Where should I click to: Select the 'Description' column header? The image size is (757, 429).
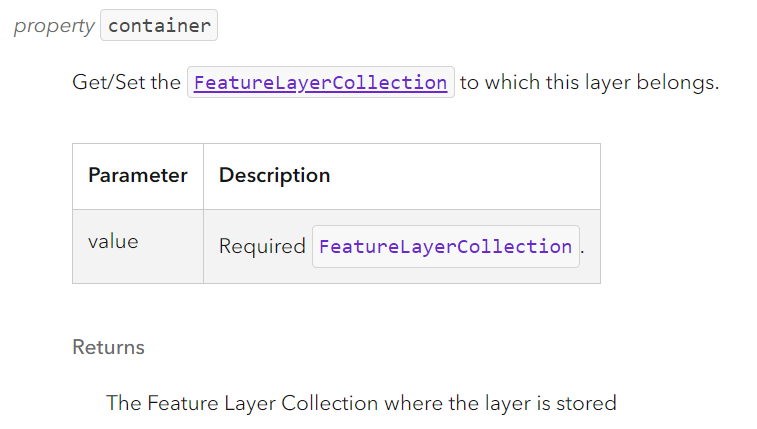point(274,175)
